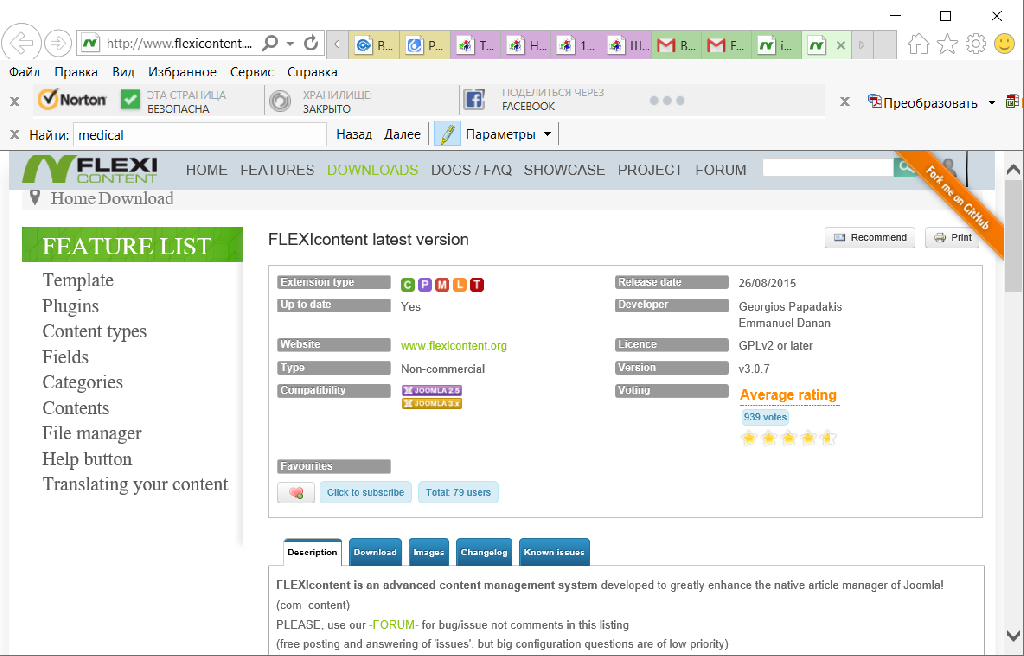Viewport: 1024px width, 656px height.
Task: Click the scrollbar down arrow
Action: point(1013,635)
